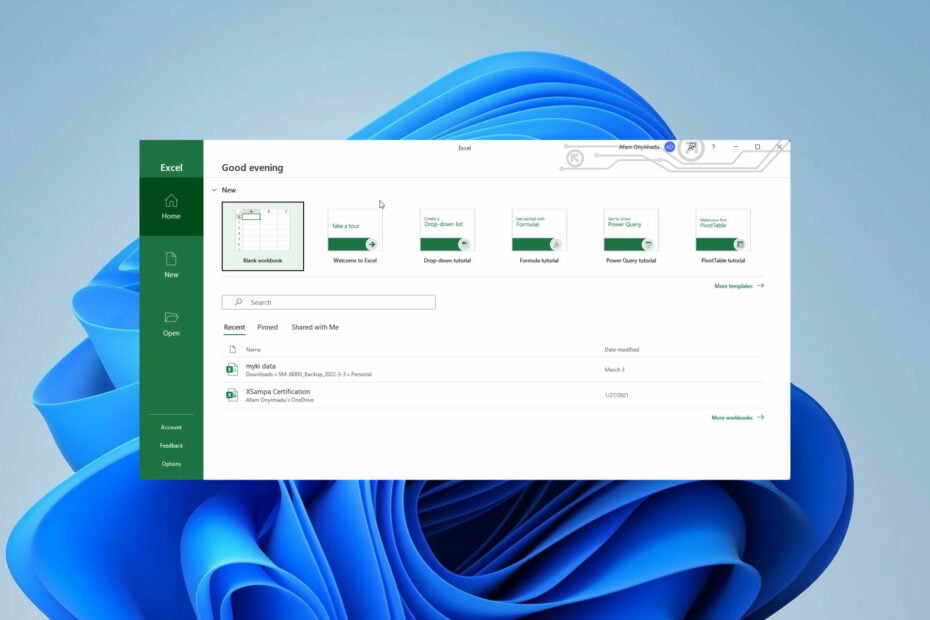Open Help via the question mark icon
Viewport: 930px width, 620px height.
click(713, 147)
